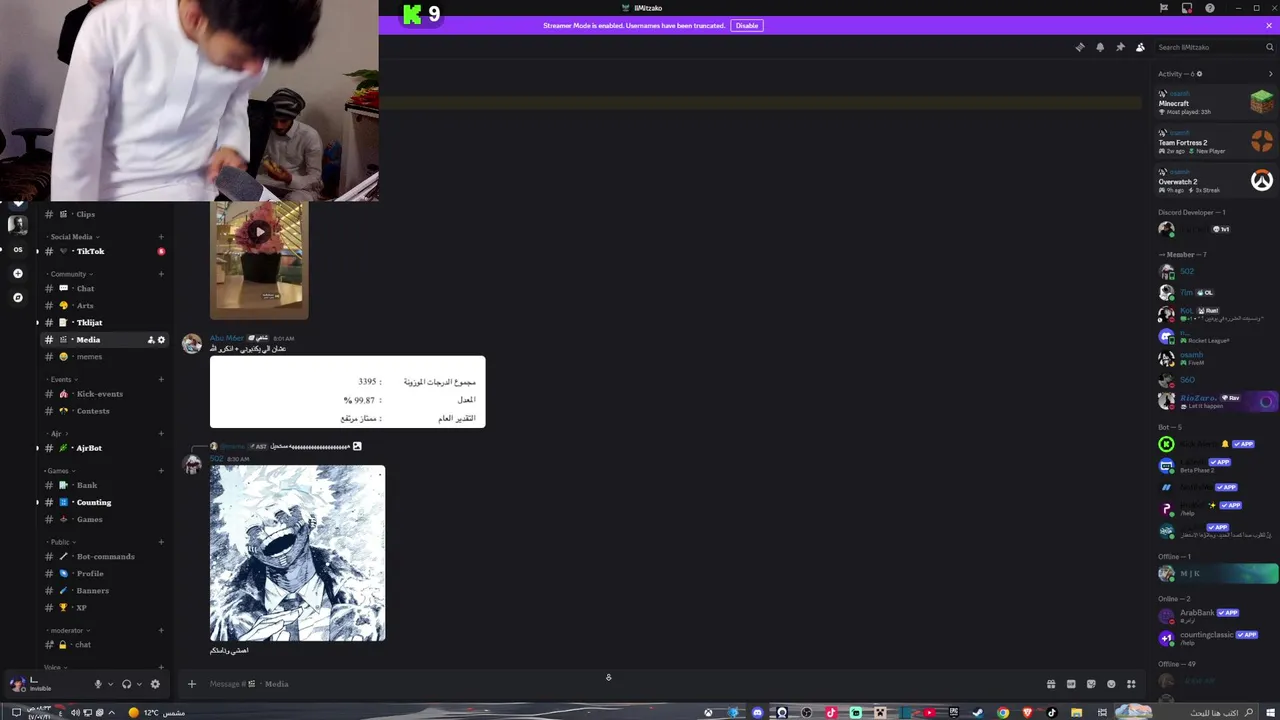Viewport: 1280px width, 720px height.
Task: Create channel in Public category
Action: coord(161,542)
